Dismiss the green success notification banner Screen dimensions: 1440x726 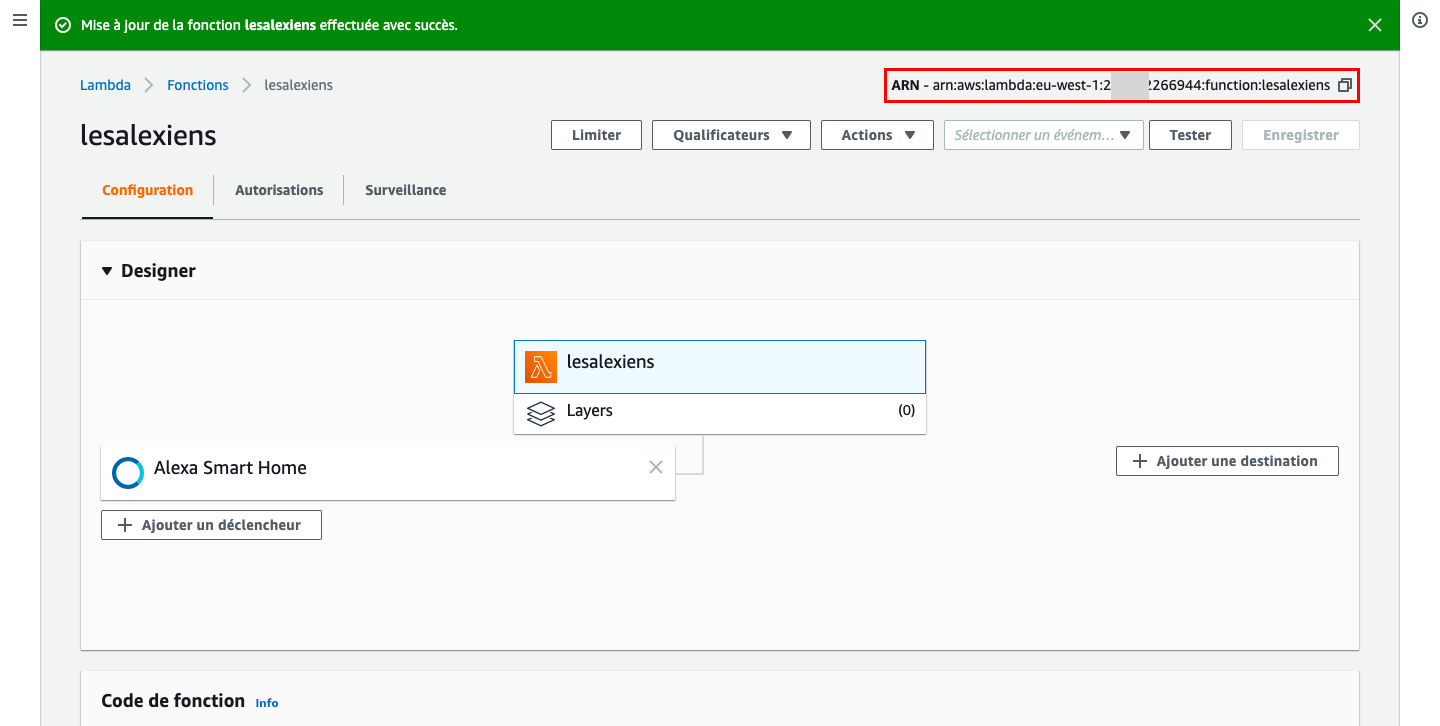1375,25
